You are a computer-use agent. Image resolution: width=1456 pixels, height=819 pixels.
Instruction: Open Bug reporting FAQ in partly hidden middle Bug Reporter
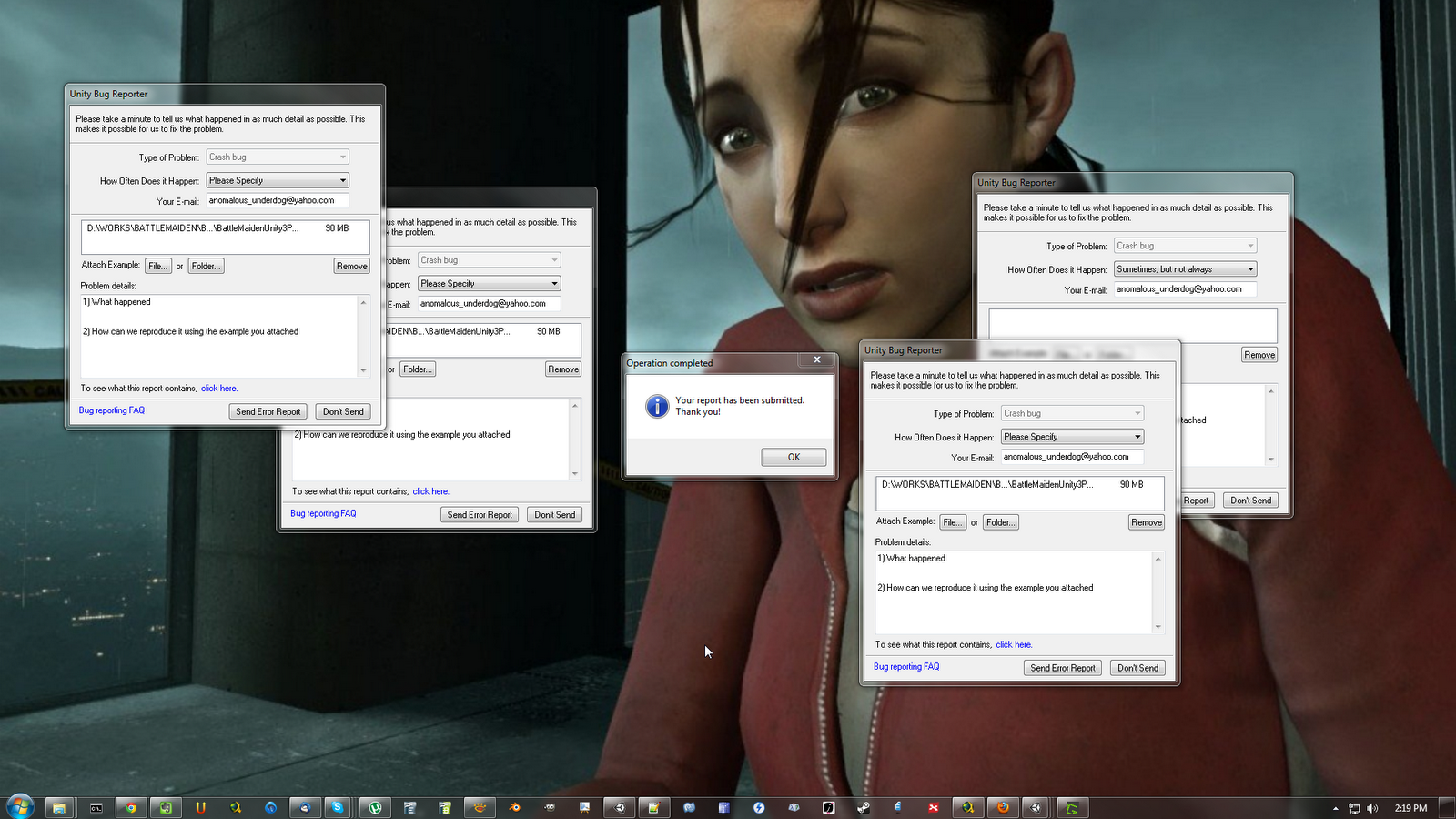click(x=323, y=514)
